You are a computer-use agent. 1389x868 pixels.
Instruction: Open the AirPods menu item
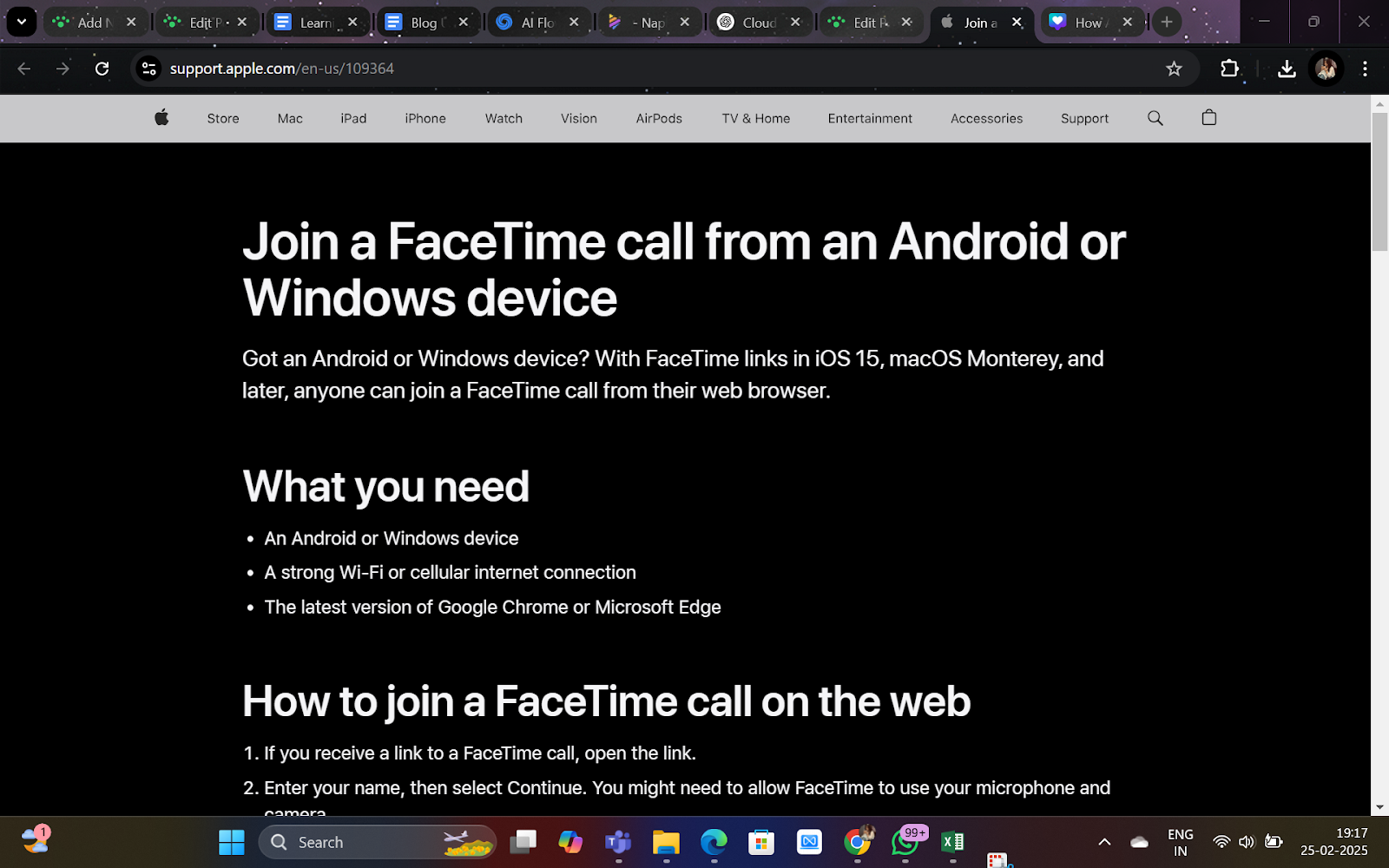click(x=659, y=118)
